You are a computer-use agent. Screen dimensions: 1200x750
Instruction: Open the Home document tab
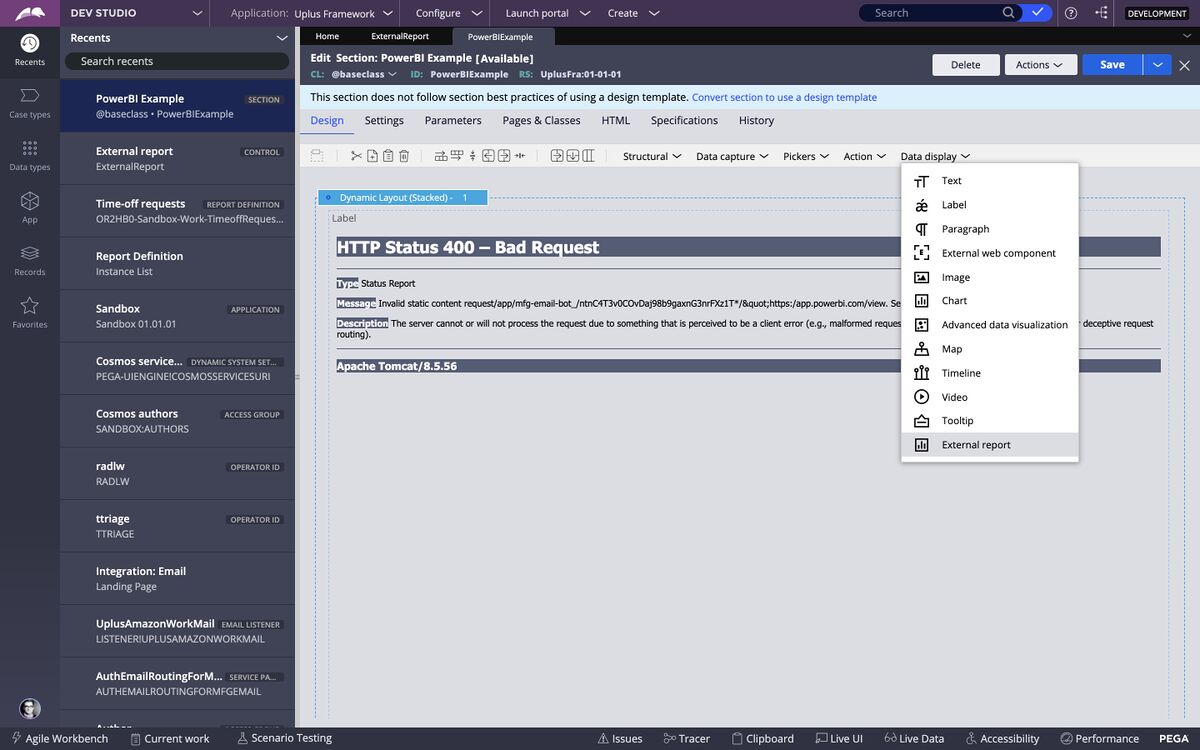pos(327,36)
